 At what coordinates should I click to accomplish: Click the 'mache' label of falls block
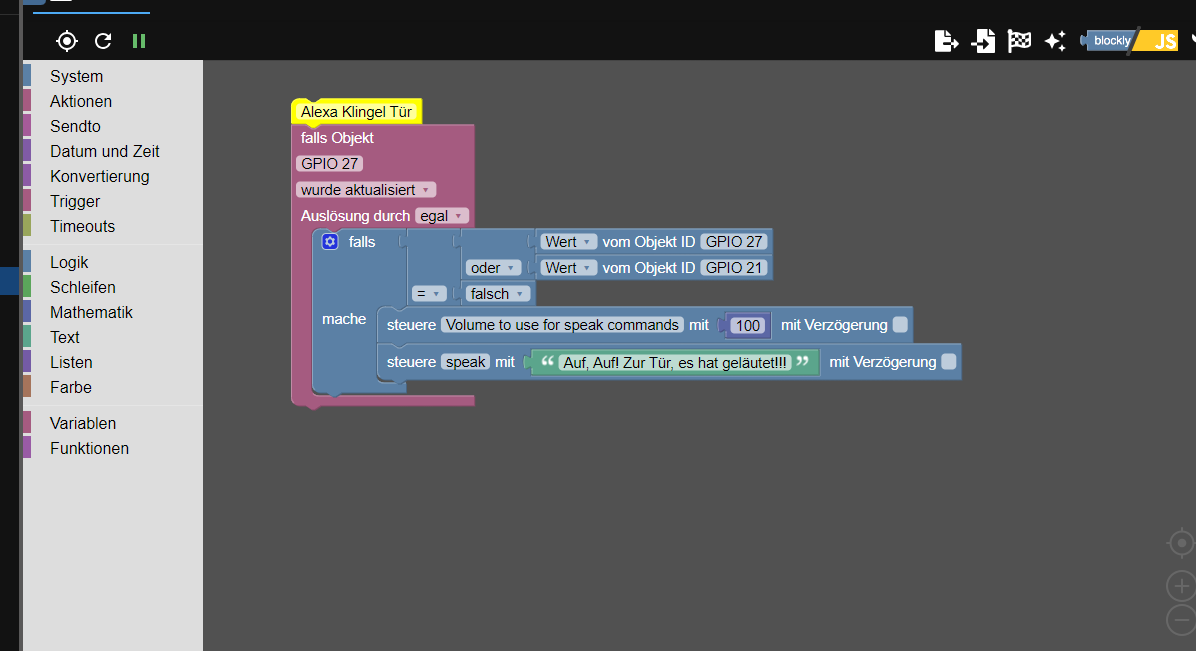(344, 319)
